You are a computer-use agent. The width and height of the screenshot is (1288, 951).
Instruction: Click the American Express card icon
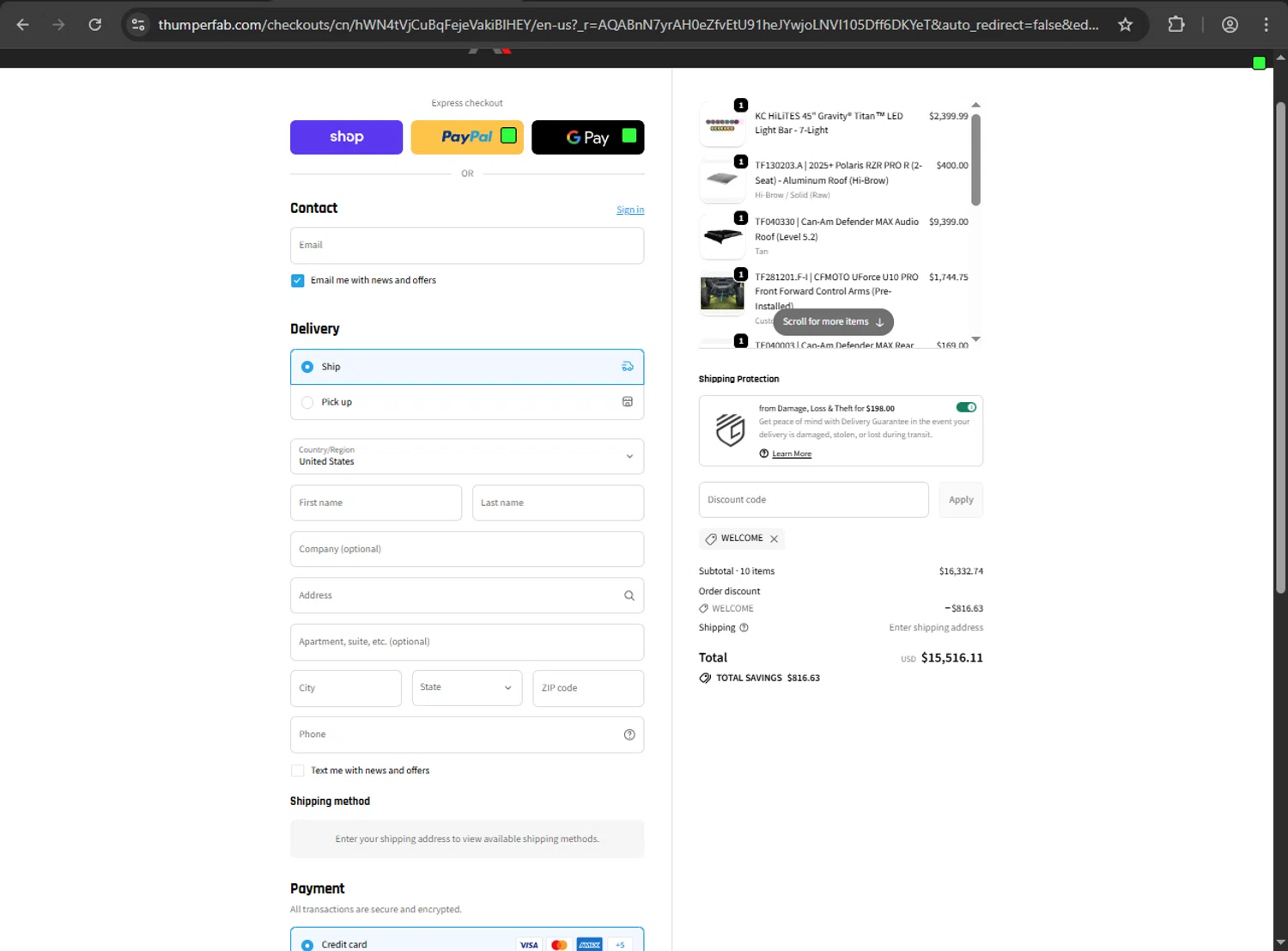point(589,944)
